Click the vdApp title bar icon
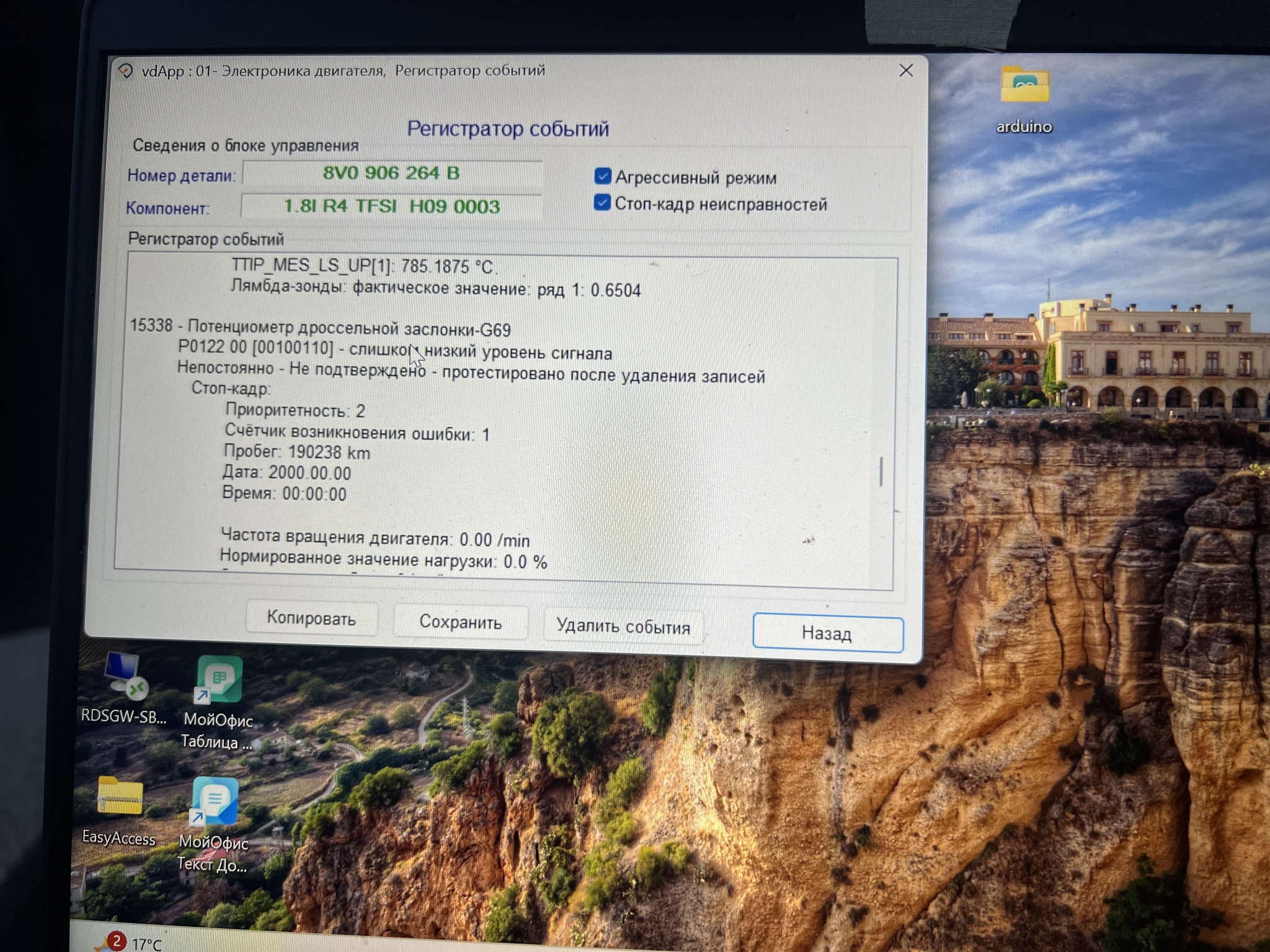The height and width of the screenshot is (952, 1270). (126, 71)
